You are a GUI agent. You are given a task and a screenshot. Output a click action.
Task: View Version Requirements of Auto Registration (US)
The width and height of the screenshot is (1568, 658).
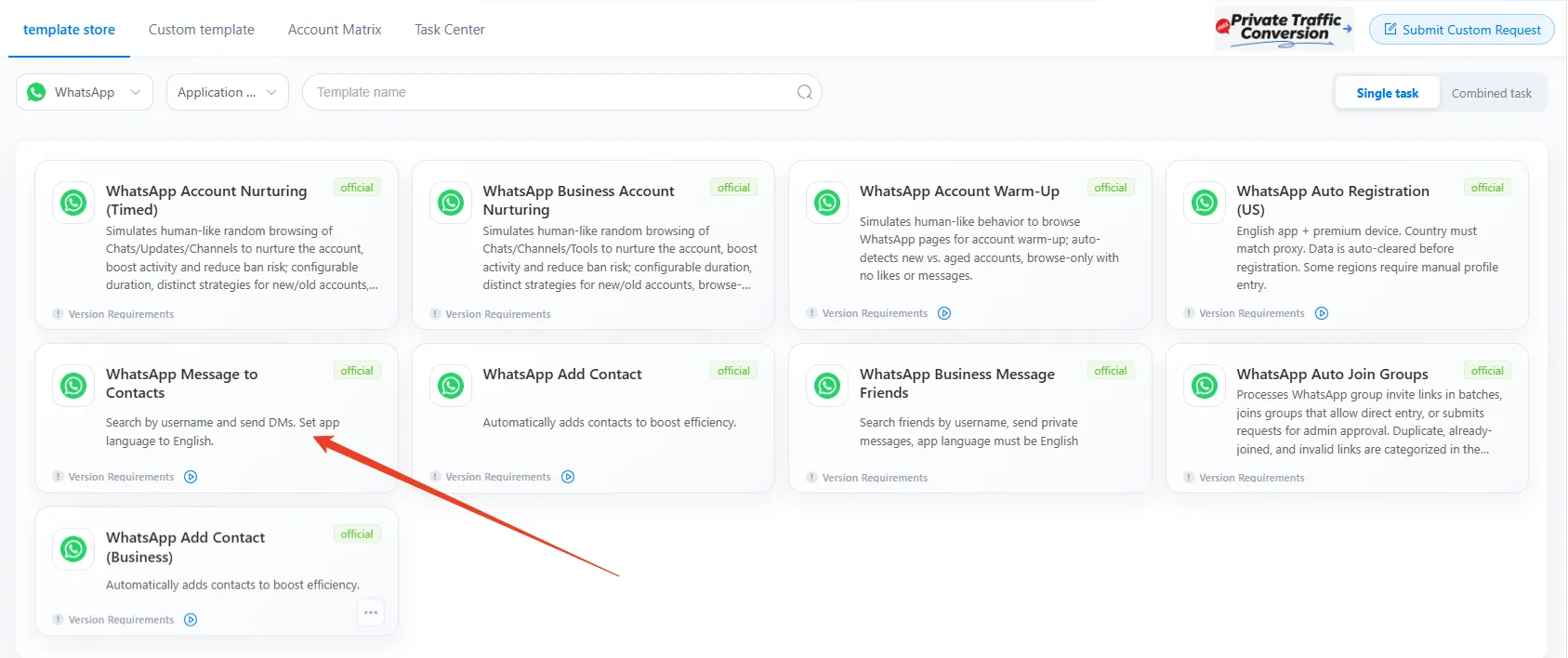tap(1252, 313)
